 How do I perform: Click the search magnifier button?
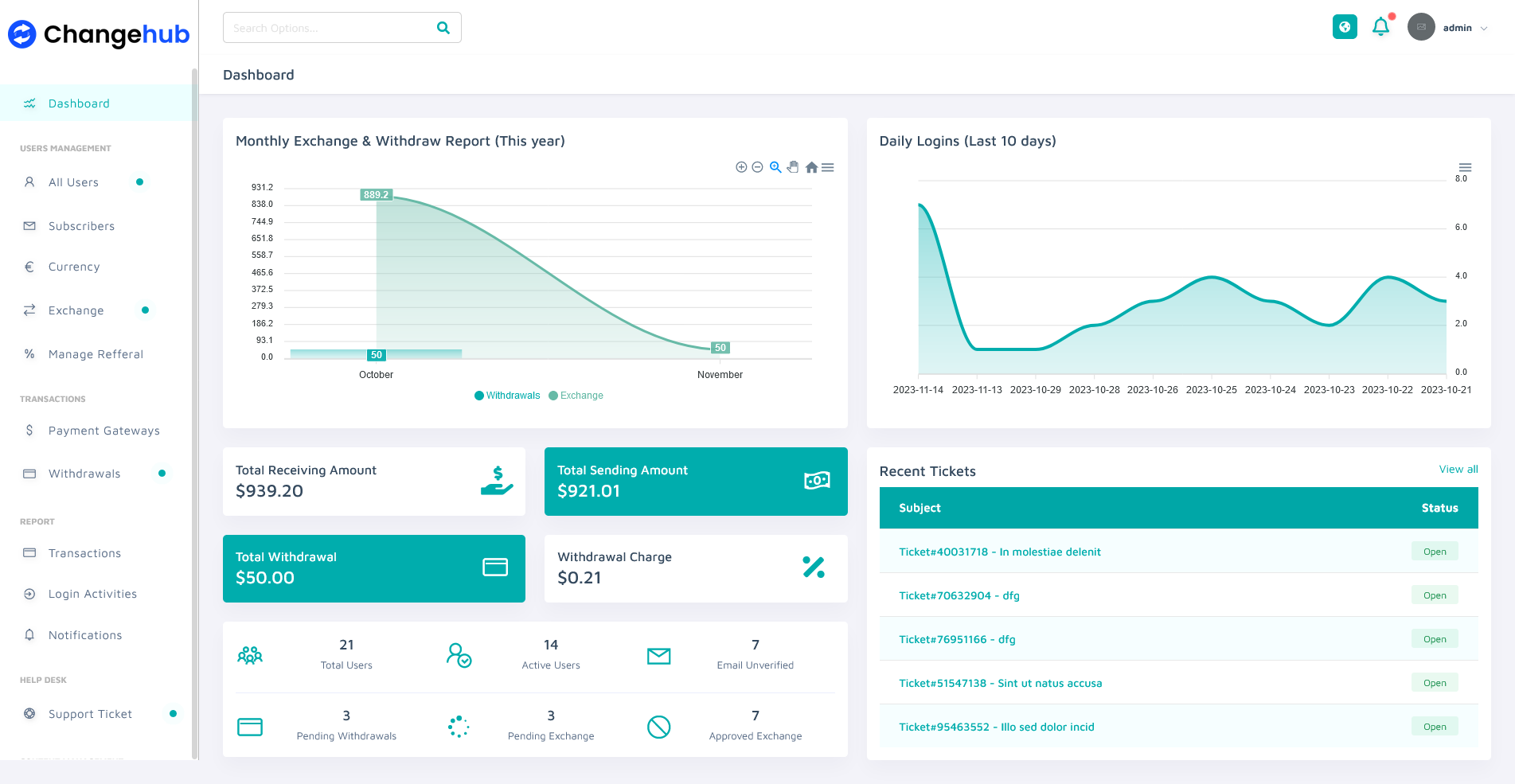[443, 28]
